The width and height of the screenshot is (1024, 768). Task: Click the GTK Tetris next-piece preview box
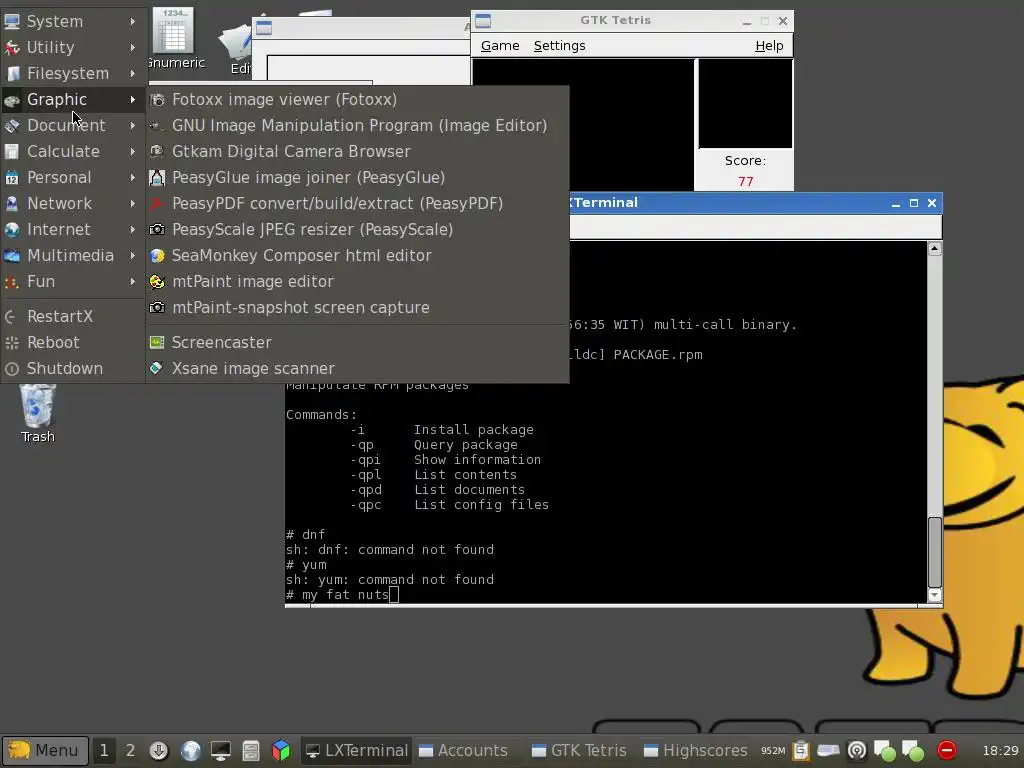[745, 104]
